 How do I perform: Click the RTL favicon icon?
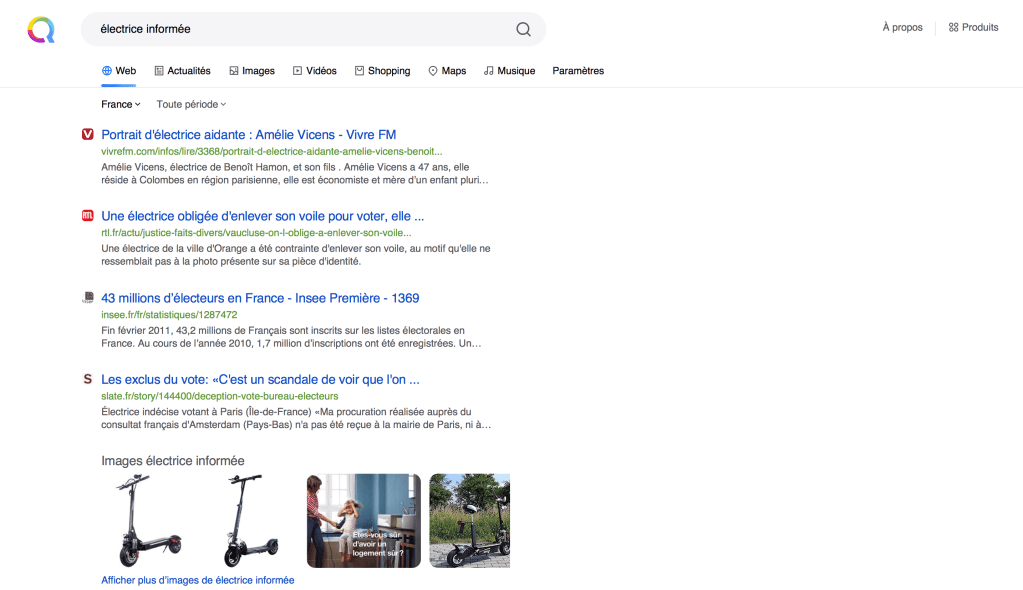click(x=87, y=216)
